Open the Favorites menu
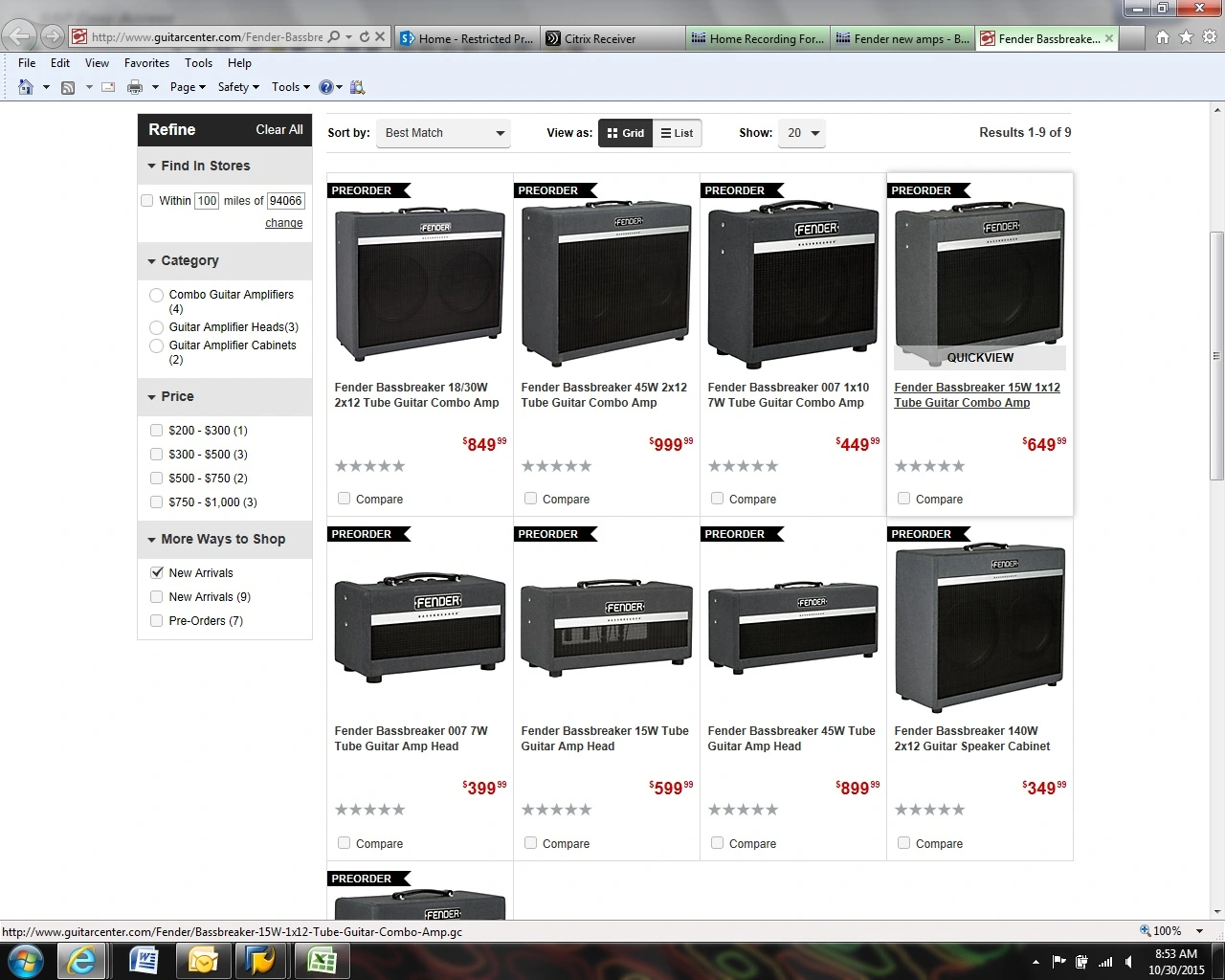This screenshot has height=980, width=1225. coord(146,63)
